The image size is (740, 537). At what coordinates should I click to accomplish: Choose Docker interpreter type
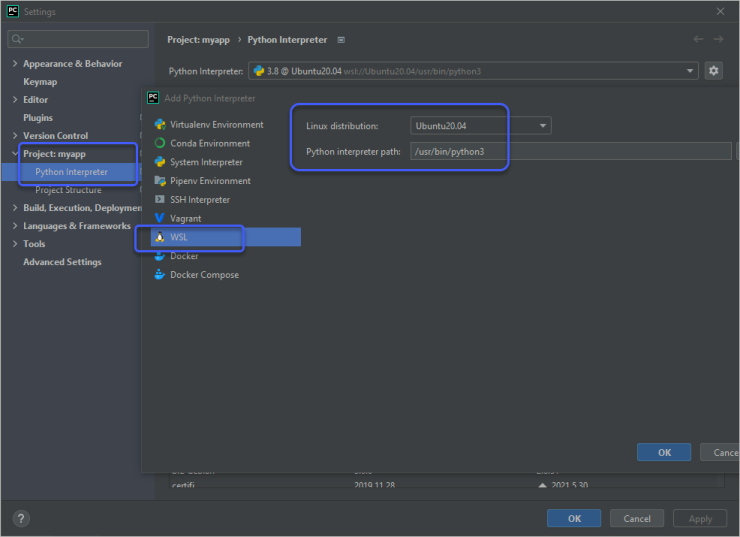184,256
